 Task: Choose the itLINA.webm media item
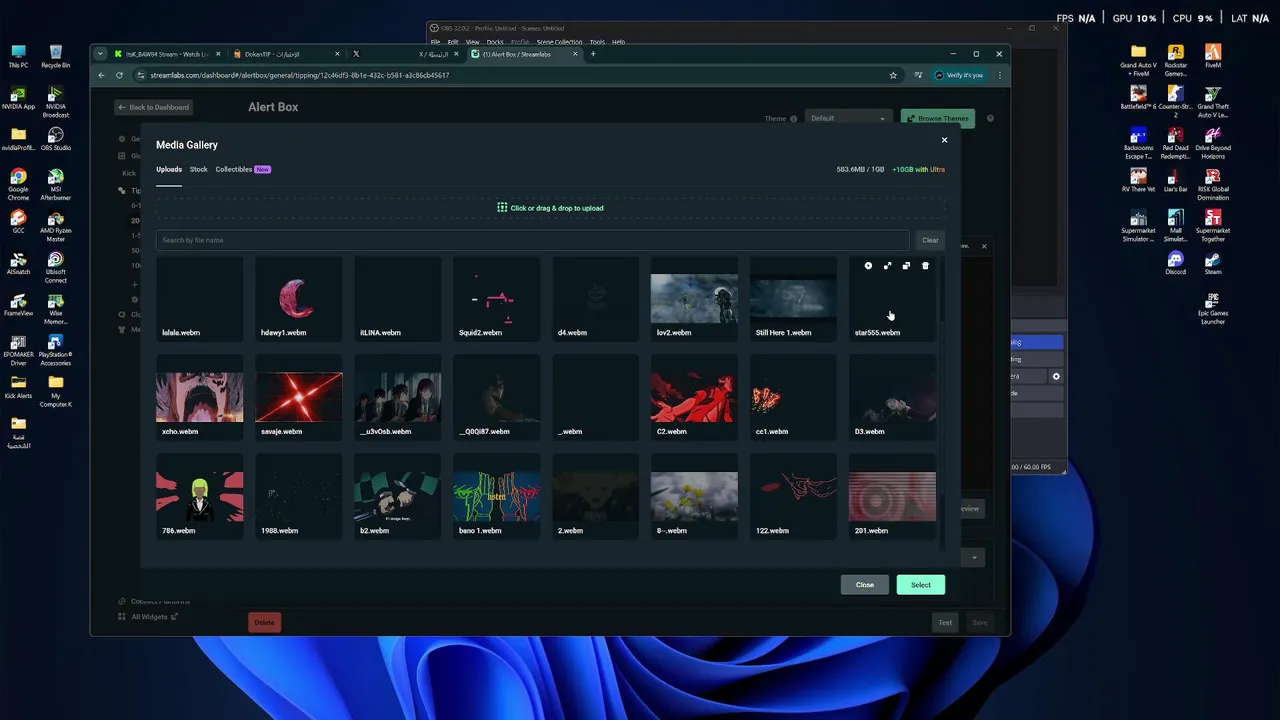click(x=397, y=298)
